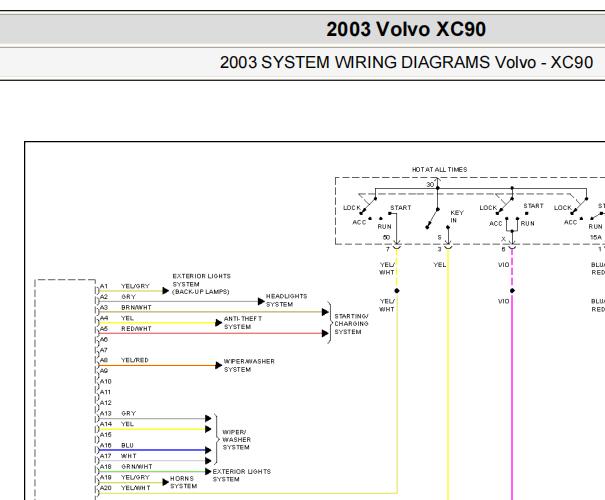
Task: Click pin label "A13"
Action: pyautogui.click(x=106, y=414)
